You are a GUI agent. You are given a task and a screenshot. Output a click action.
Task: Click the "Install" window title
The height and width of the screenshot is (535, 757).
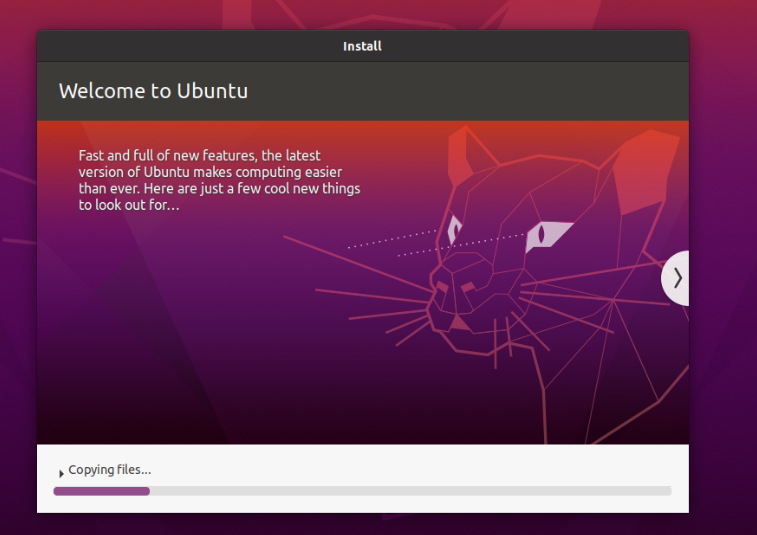[x=363, y=46]
